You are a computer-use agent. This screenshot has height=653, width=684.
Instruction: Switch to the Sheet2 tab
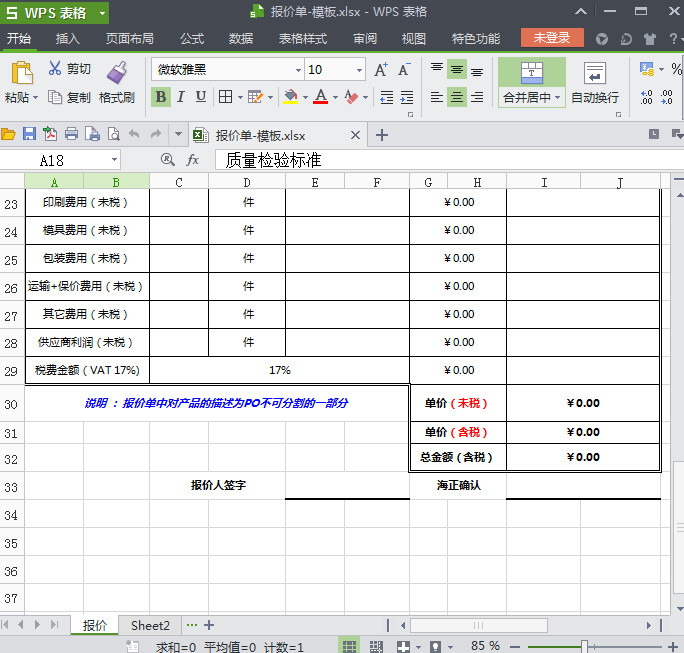150,626
